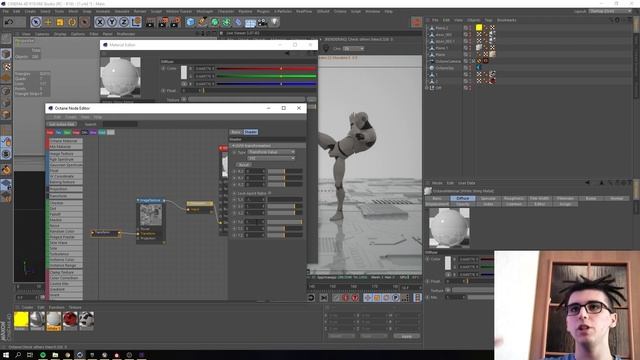Click the Undo arrow in main toolbar
This screenshot has height=360, width=640.
pyautogui.click(x=9, y=22)
